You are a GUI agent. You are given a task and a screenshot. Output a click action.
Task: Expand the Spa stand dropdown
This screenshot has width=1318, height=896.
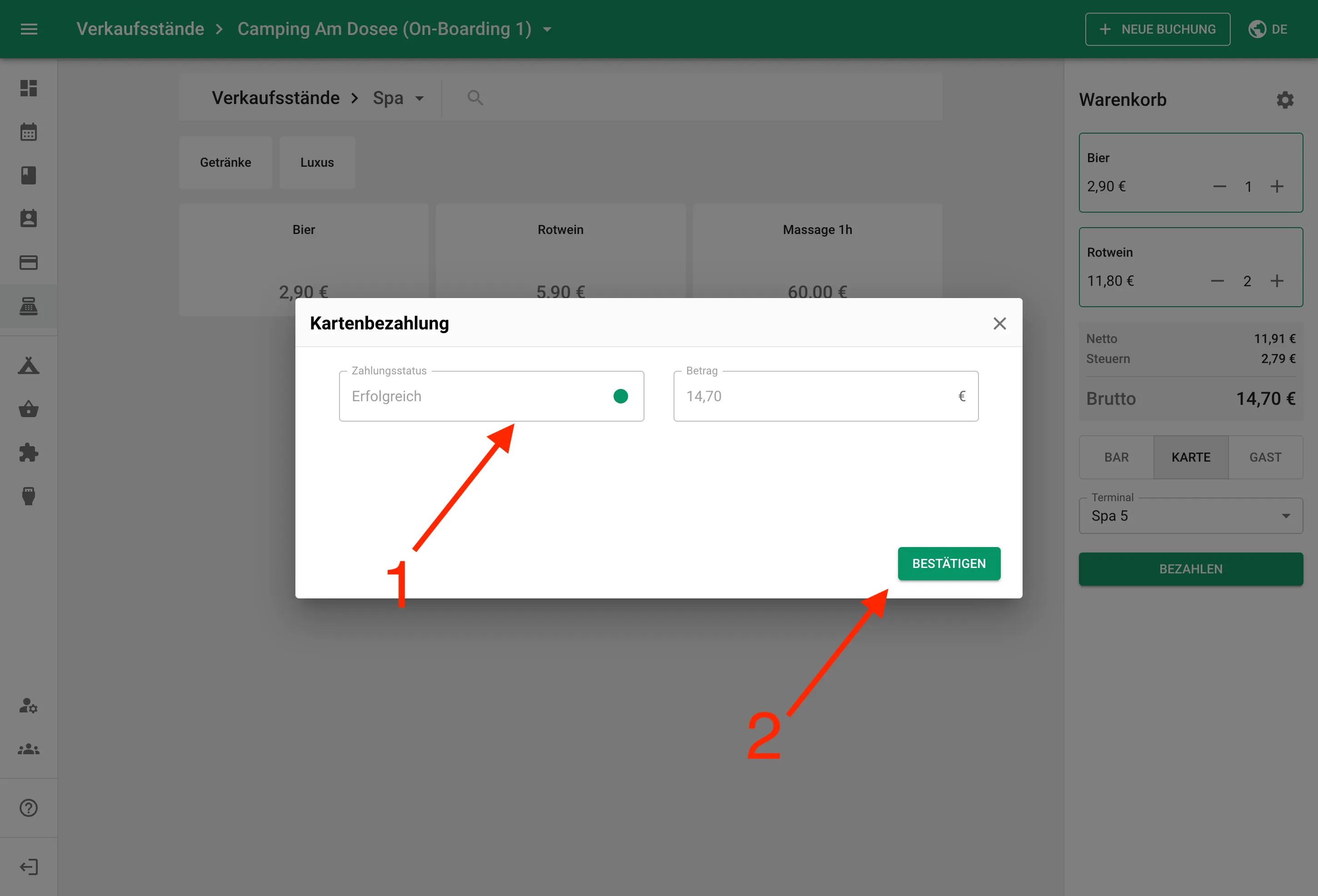click(x=419, y=99)
